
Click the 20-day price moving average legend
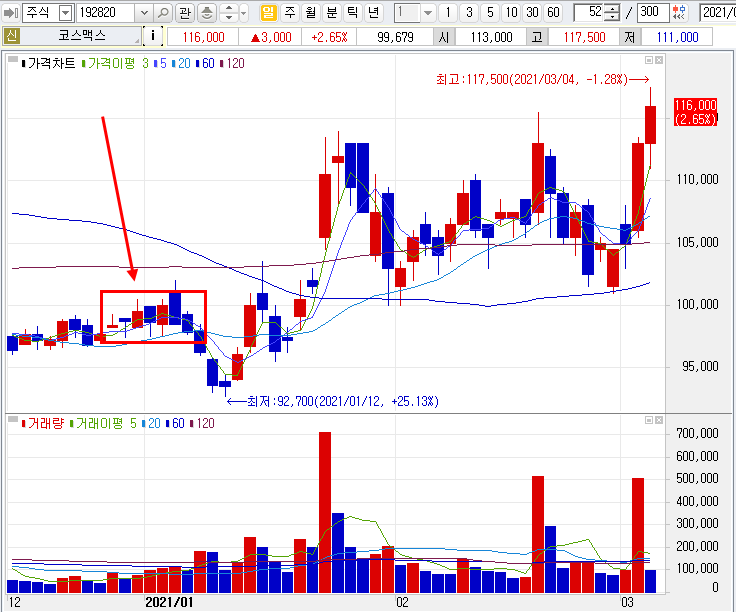point(181,63)
